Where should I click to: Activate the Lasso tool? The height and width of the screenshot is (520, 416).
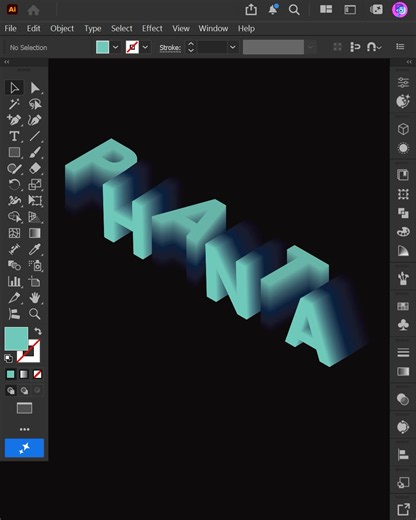(x=35, y=104)
